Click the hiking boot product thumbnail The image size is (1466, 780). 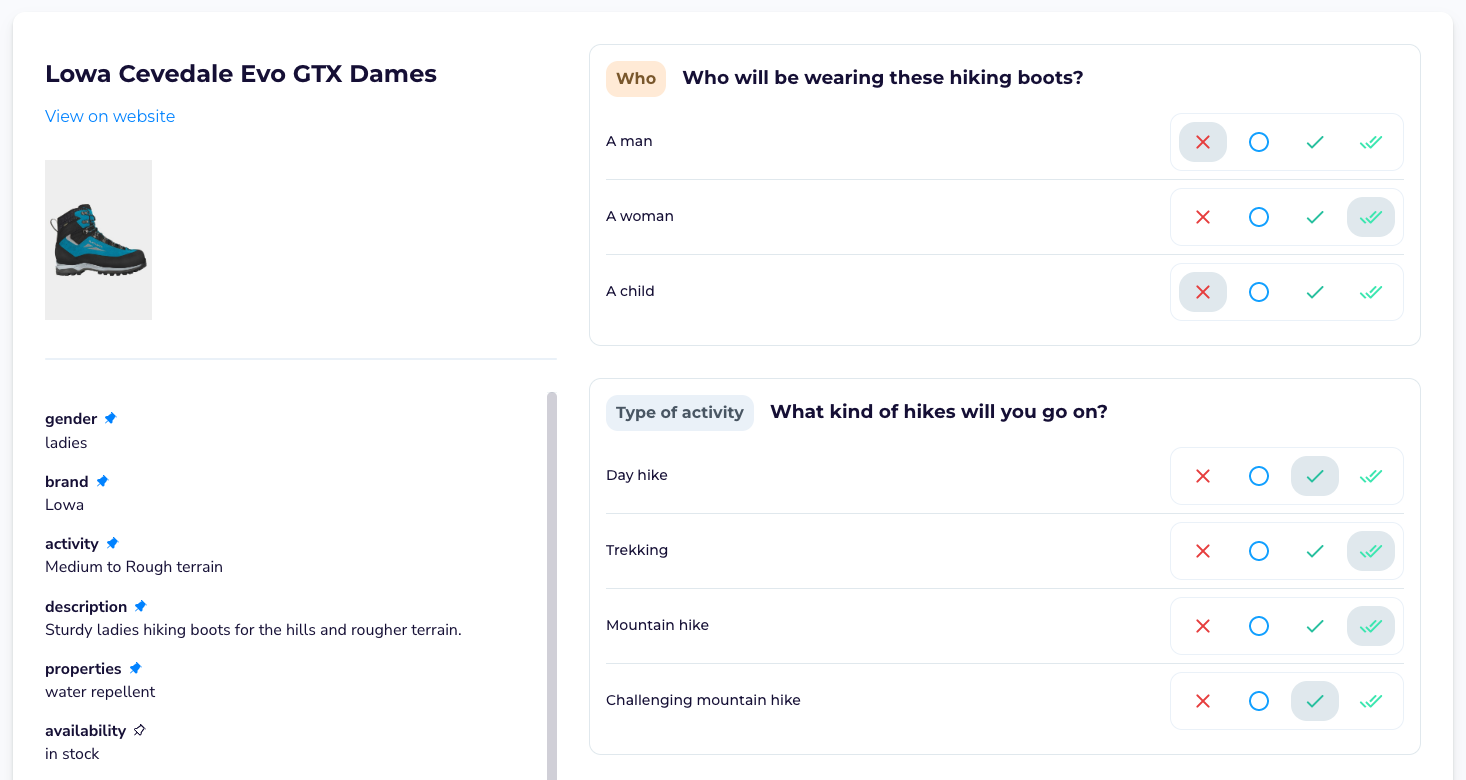pos(98,240)
